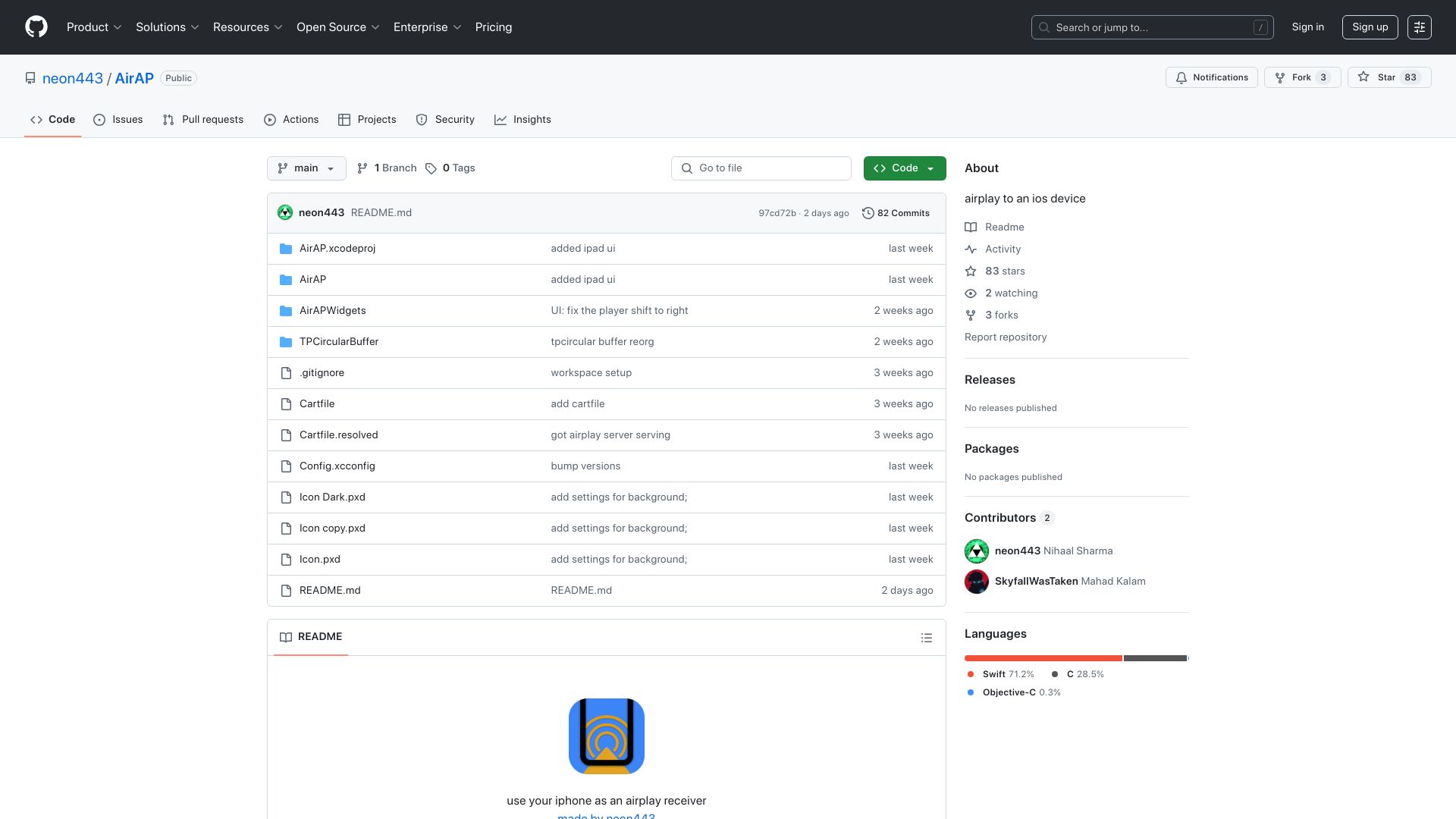The image size is (1456, 819).
Task: Focus the Search or jump to field
Action: click(1152, 27)
